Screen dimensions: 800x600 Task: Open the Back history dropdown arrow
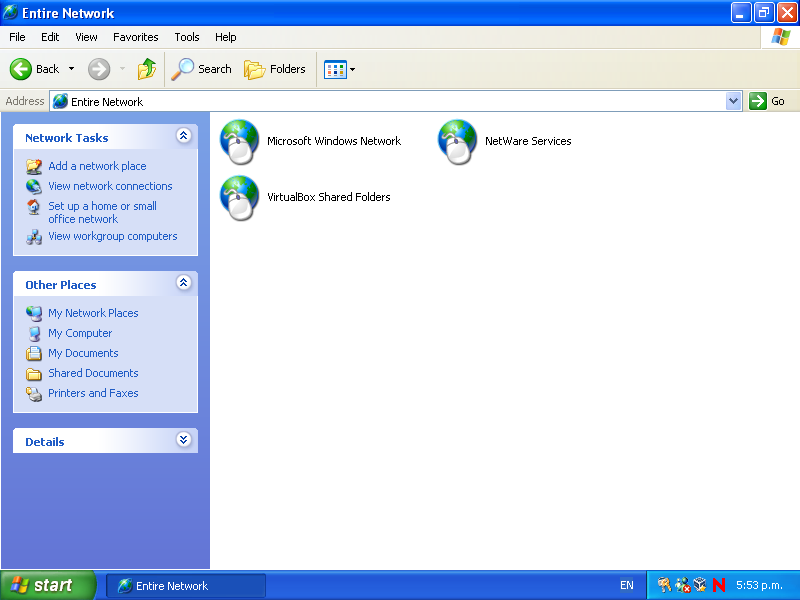click(71, 69)
